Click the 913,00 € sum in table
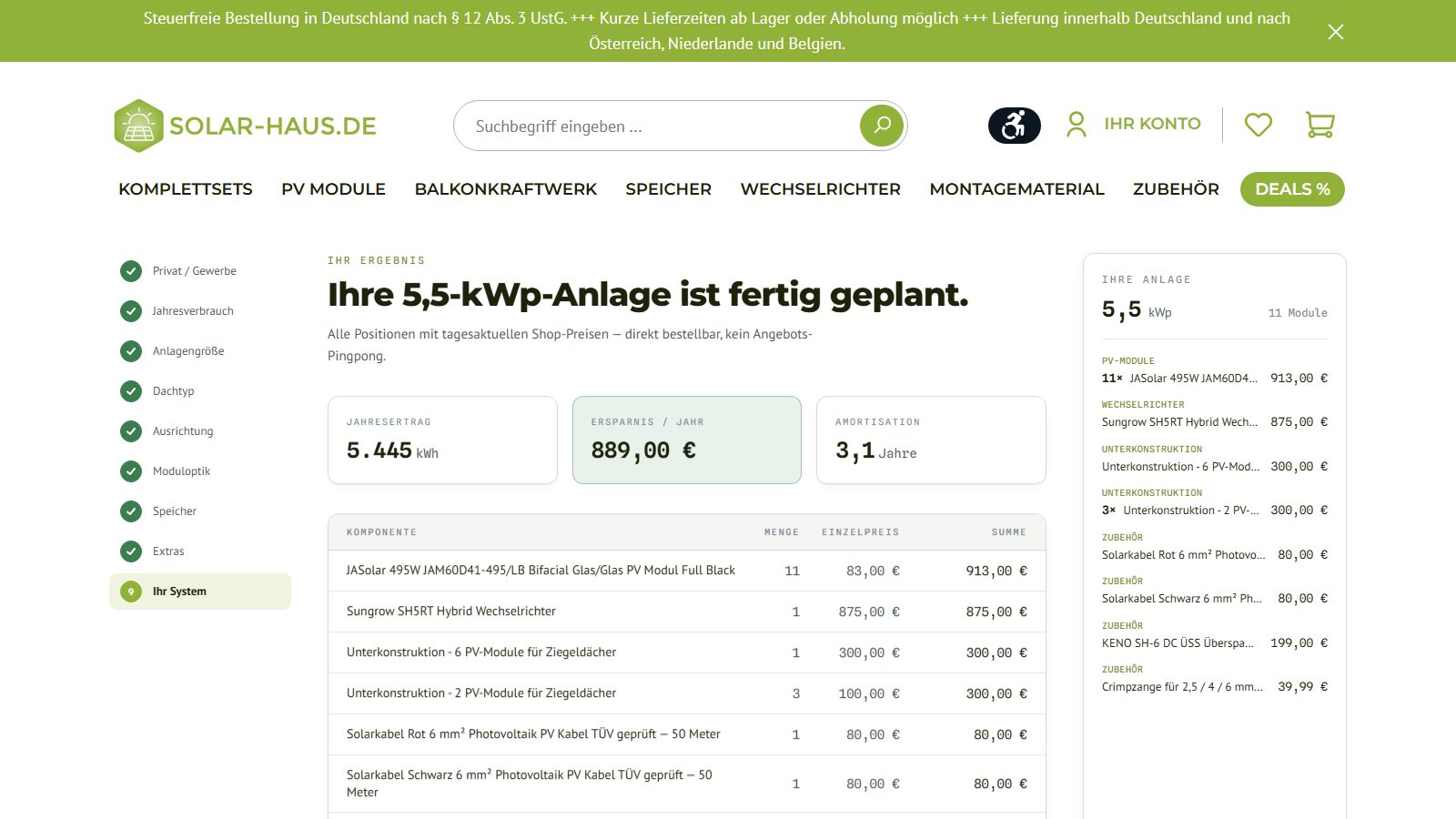The height and width of the screenshot is (819, 1456). 996,571
